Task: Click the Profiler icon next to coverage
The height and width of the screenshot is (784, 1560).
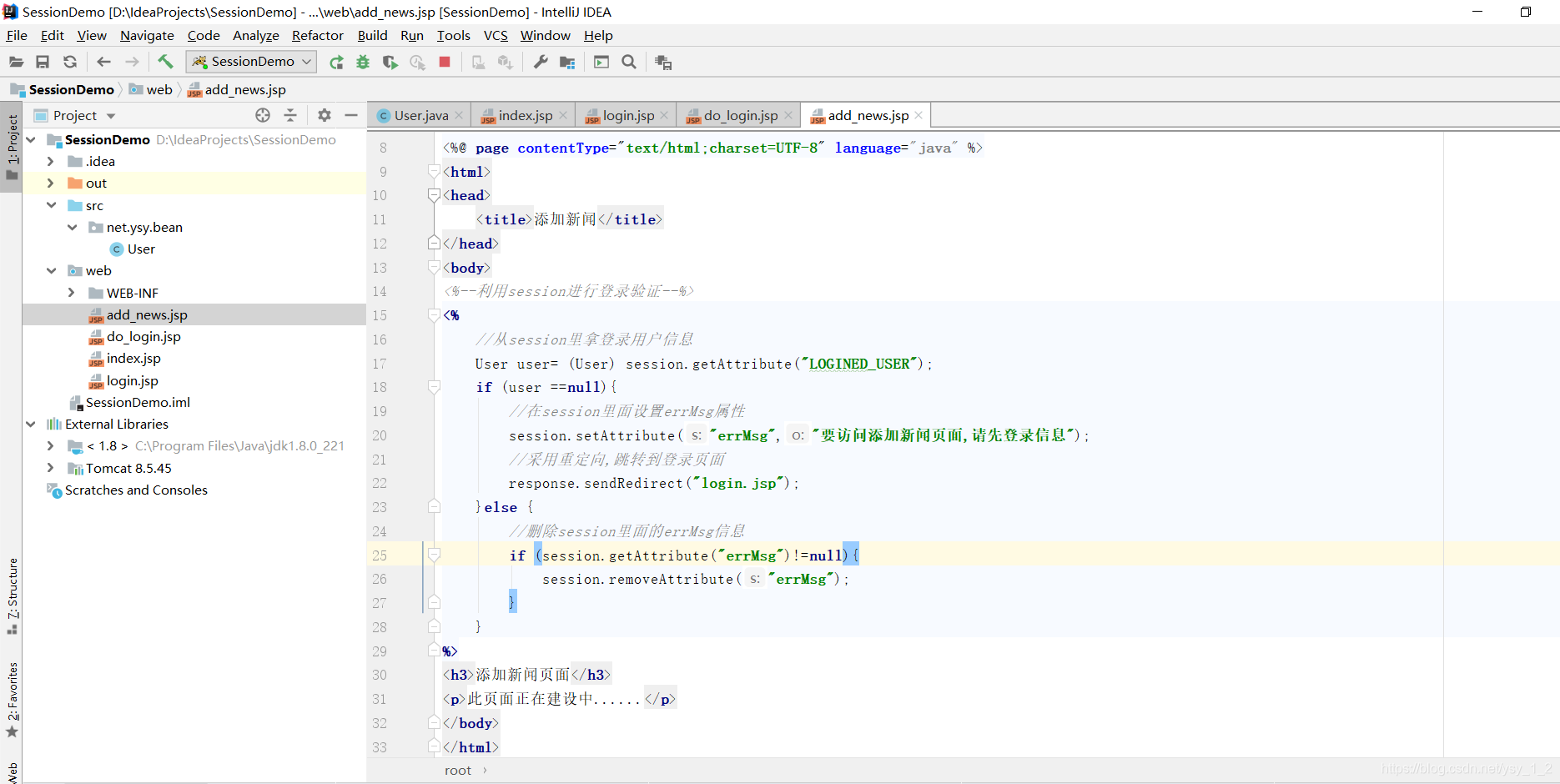Action: coord(417,63)
